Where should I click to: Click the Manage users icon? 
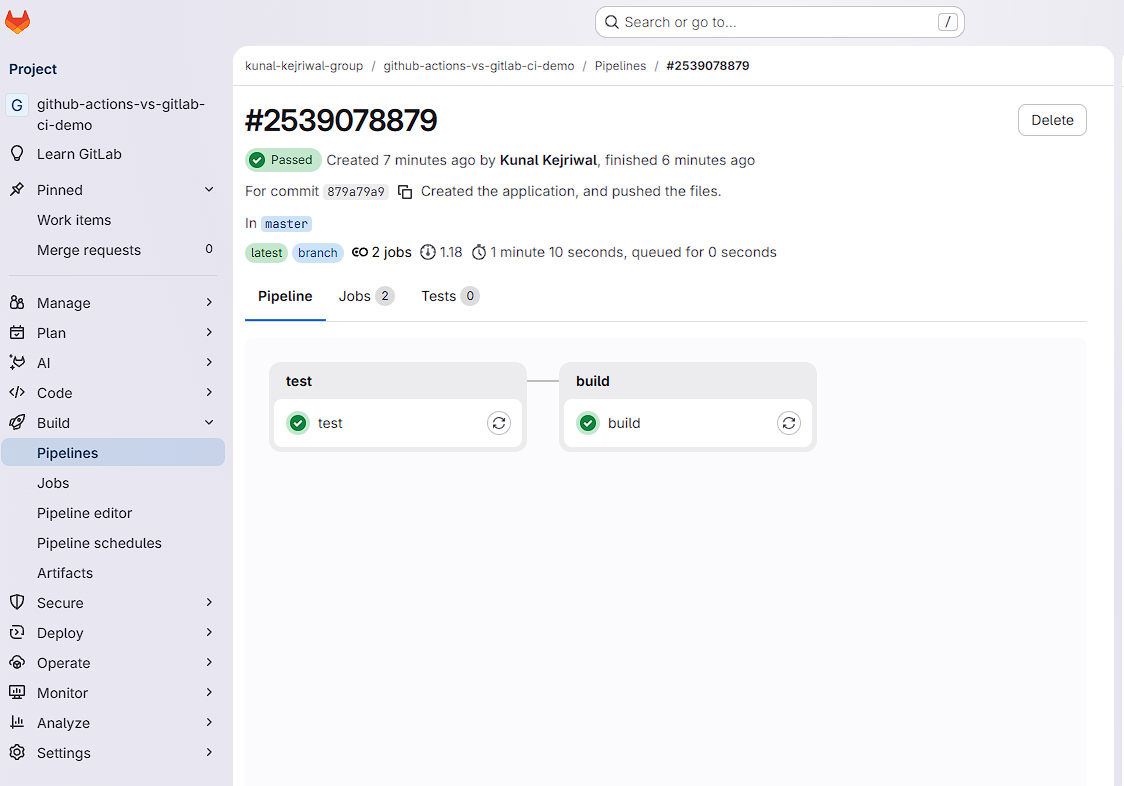tap(17, 303)
